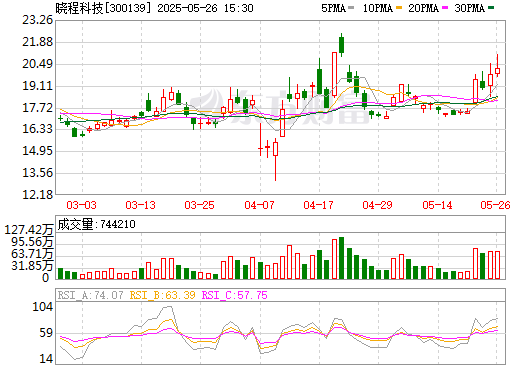Screen dimensions: 520x365
Task: Click the stock title 晓程科技[300139]
Action: pos(104,8)
